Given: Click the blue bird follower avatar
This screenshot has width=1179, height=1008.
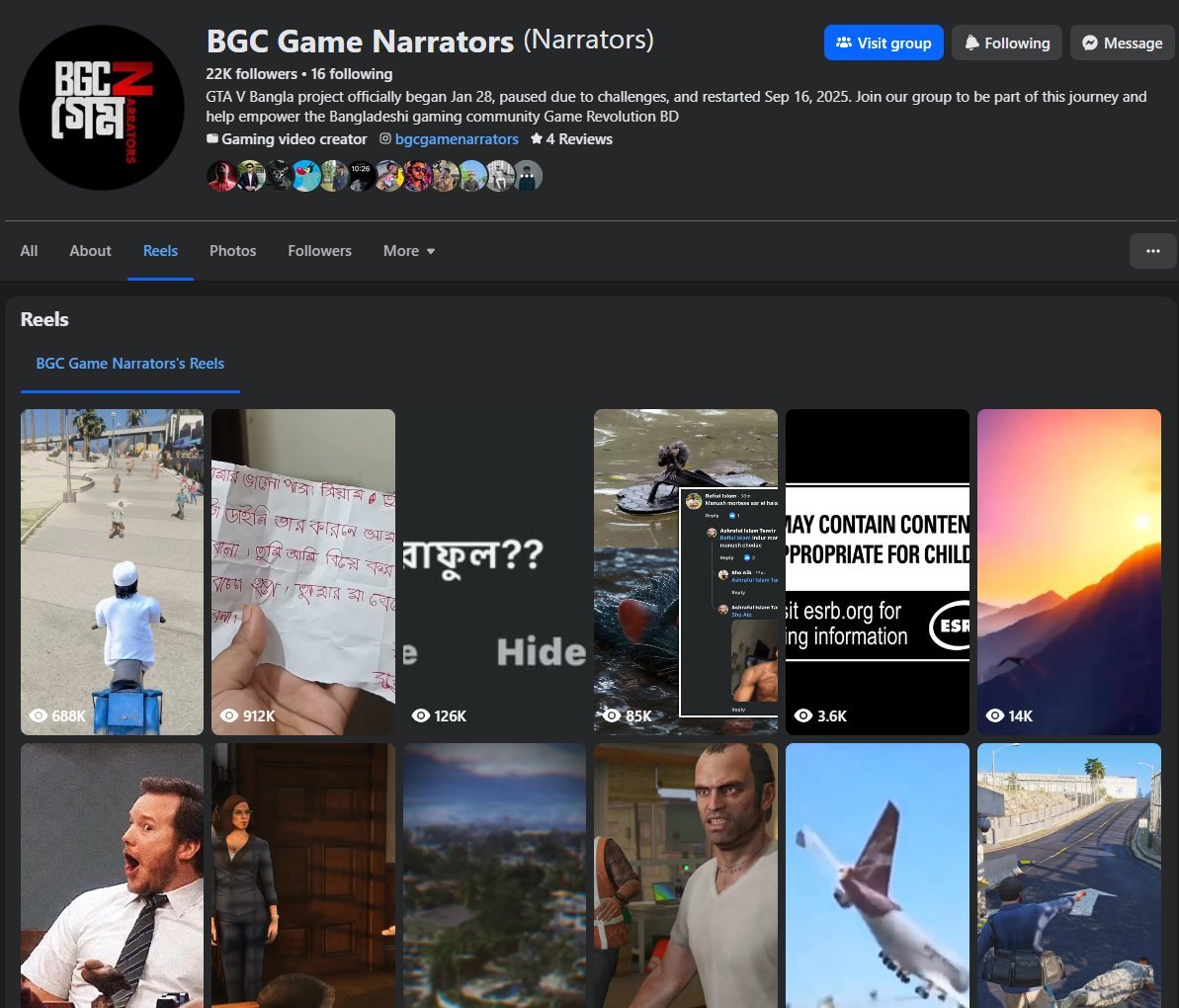Looking at the screenshot, I should [x=306, y=176].
